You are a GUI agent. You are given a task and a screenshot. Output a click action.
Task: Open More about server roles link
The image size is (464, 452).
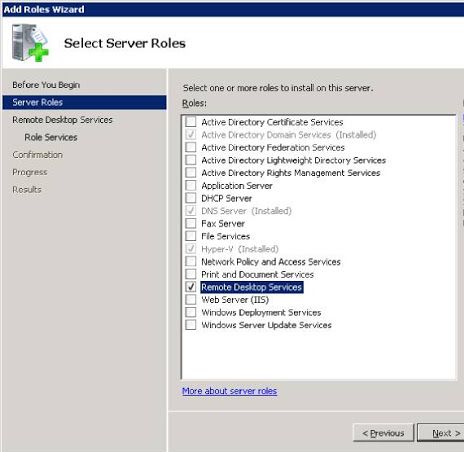(x=229, y=391)
